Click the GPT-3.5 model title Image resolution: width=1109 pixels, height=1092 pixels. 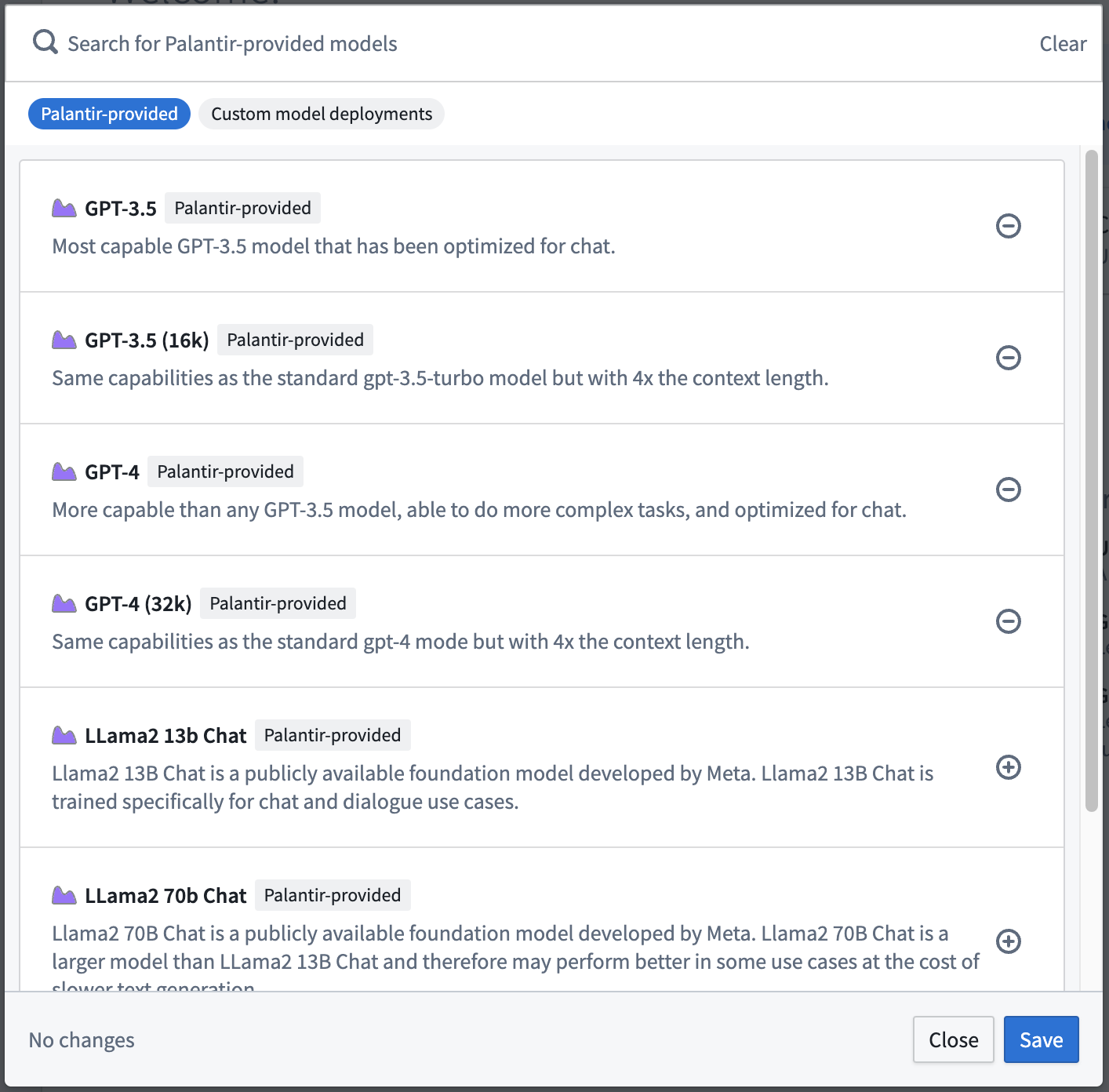[x=121, y=209]
